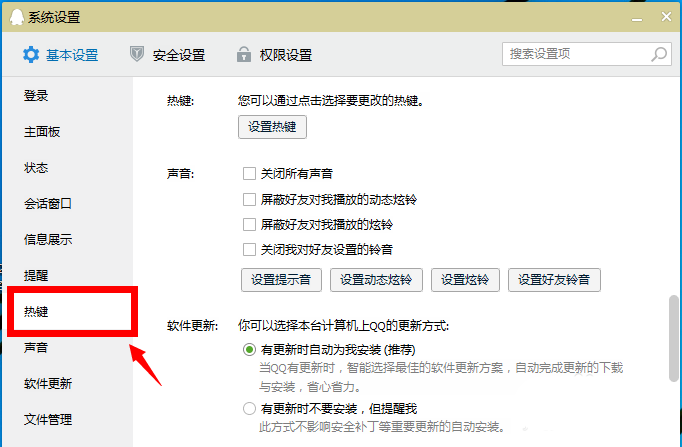Click the 软件更新: section label
This screenshot has height=447, width=682.
193,326
